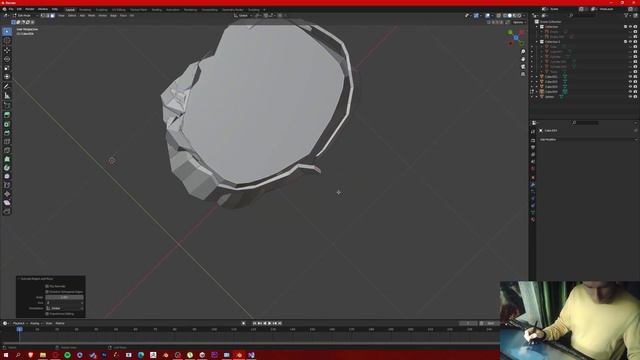Screen dimensions: 640x360
Task: Select the 3D Cursor tool
Action: (7, 41)
